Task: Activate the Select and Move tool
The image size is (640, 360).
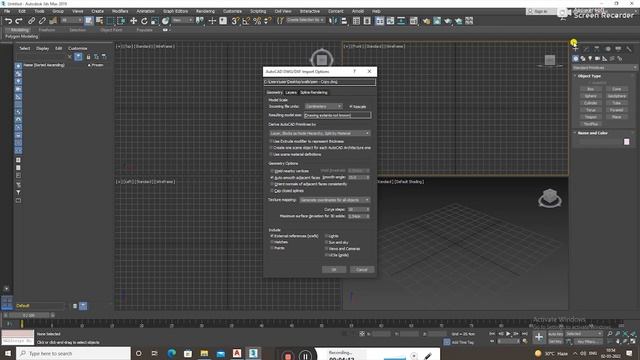Action: click(x=133, y=21)
